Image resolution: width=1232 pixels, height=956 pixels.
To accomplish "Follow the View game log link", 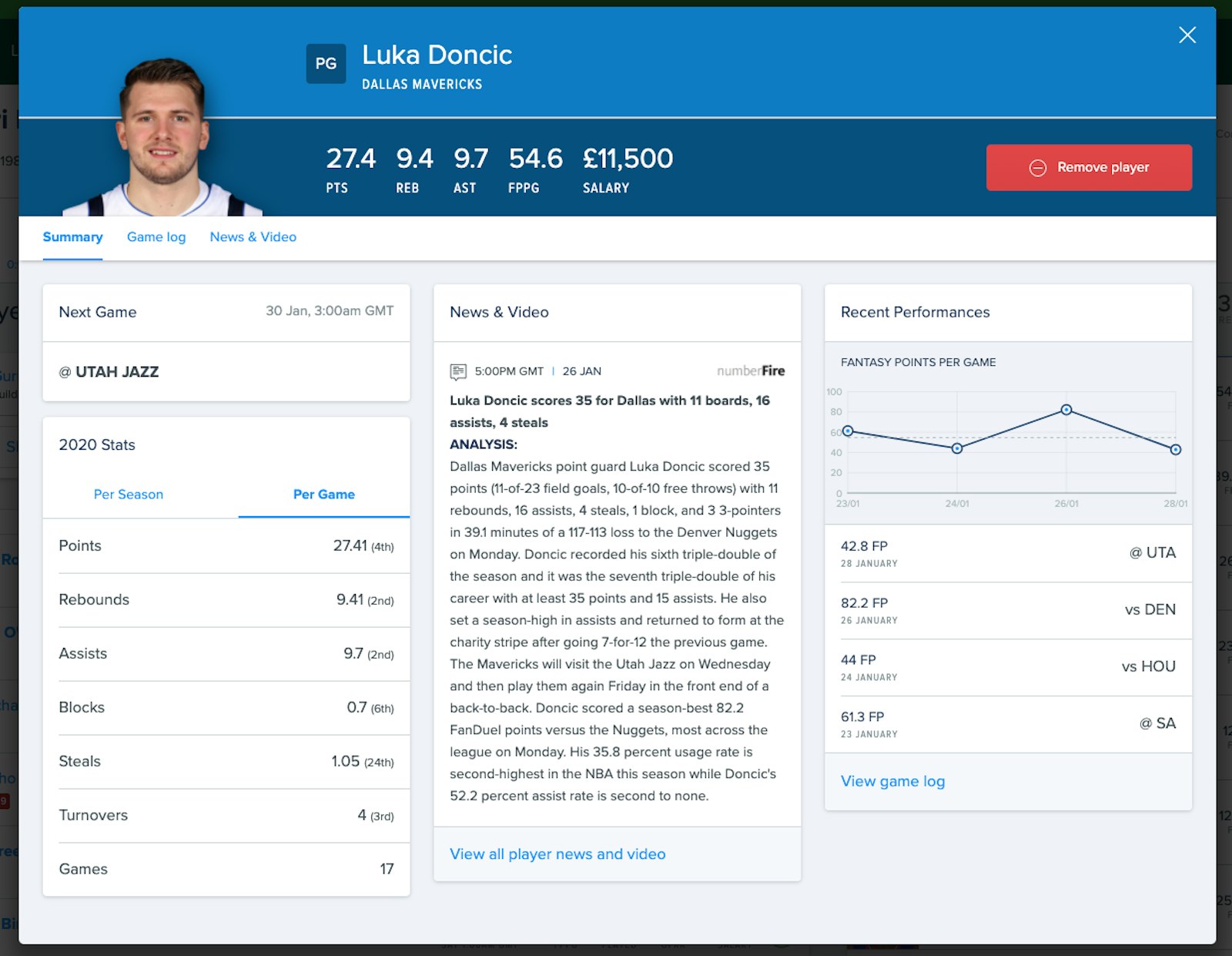I will 892,781.
